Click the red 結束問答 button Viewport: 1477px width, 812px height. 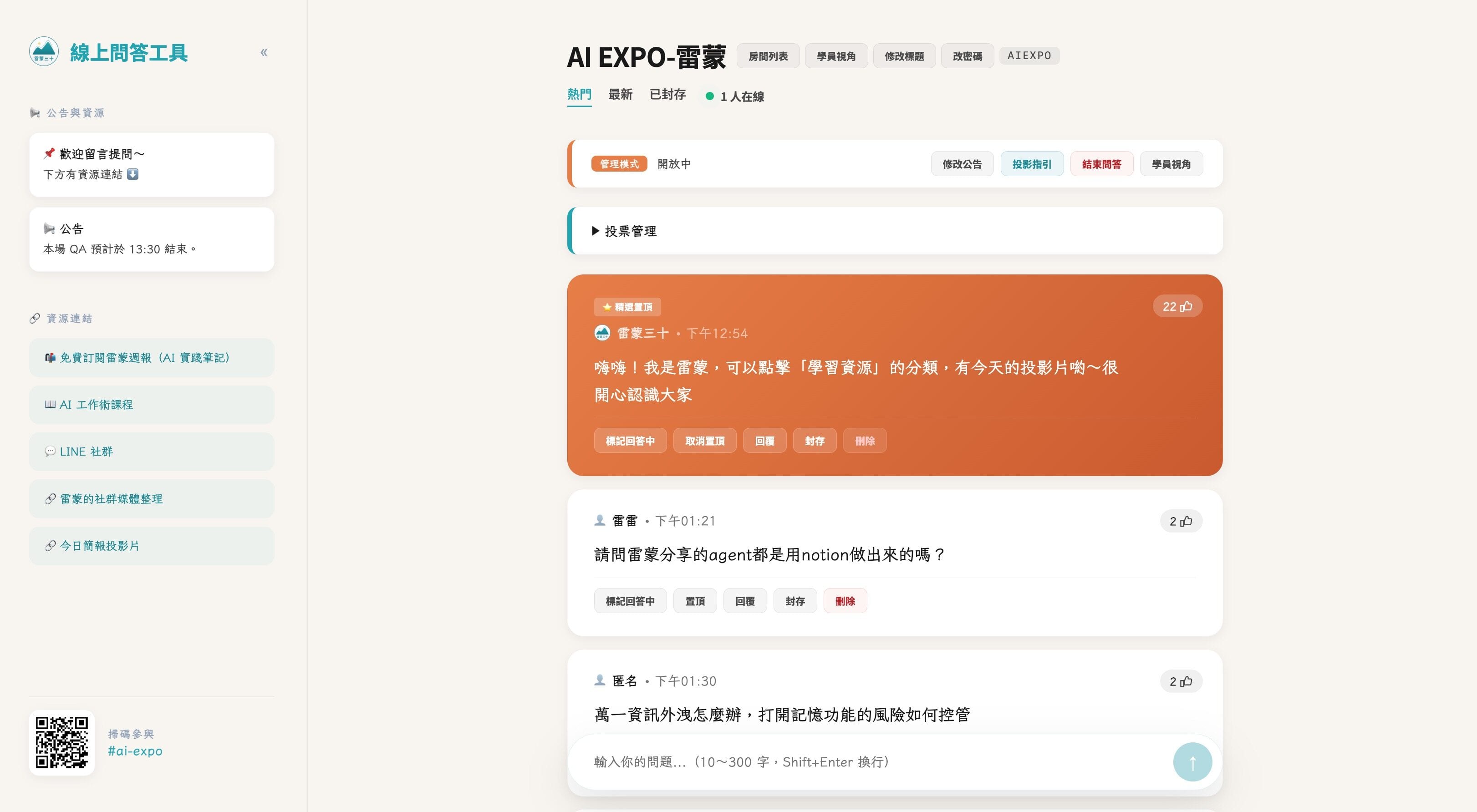click(1101, 164)
